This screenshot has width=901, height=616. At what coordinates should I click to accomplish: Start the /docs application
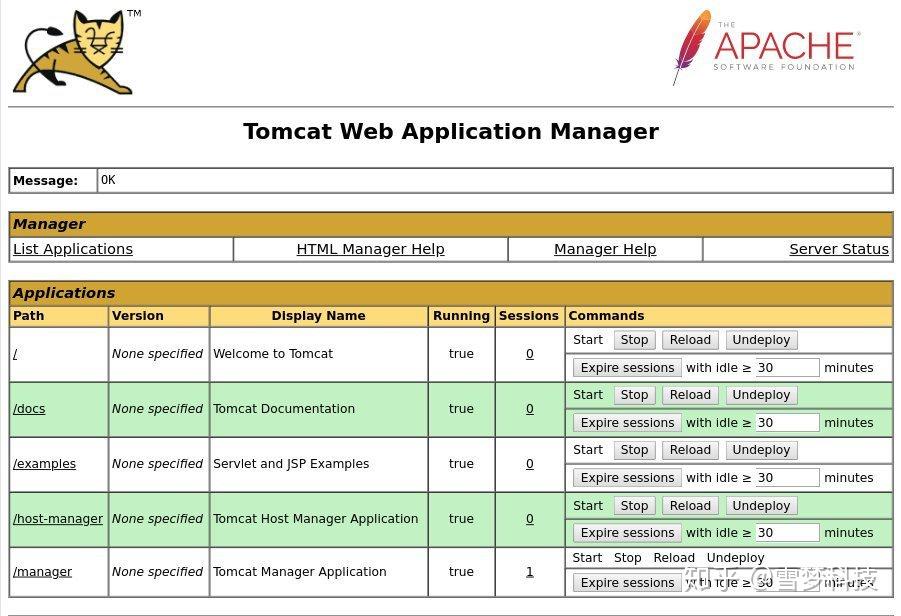click(x=587, y=394)
